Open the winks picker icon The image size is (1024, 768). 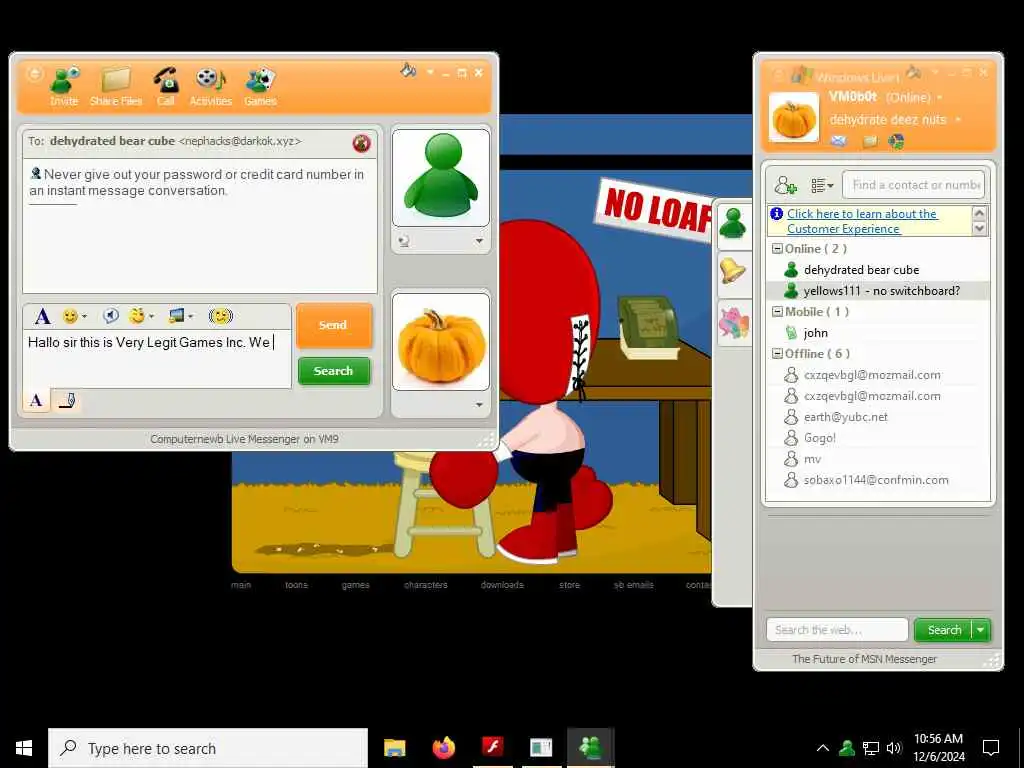click(136, 316)
